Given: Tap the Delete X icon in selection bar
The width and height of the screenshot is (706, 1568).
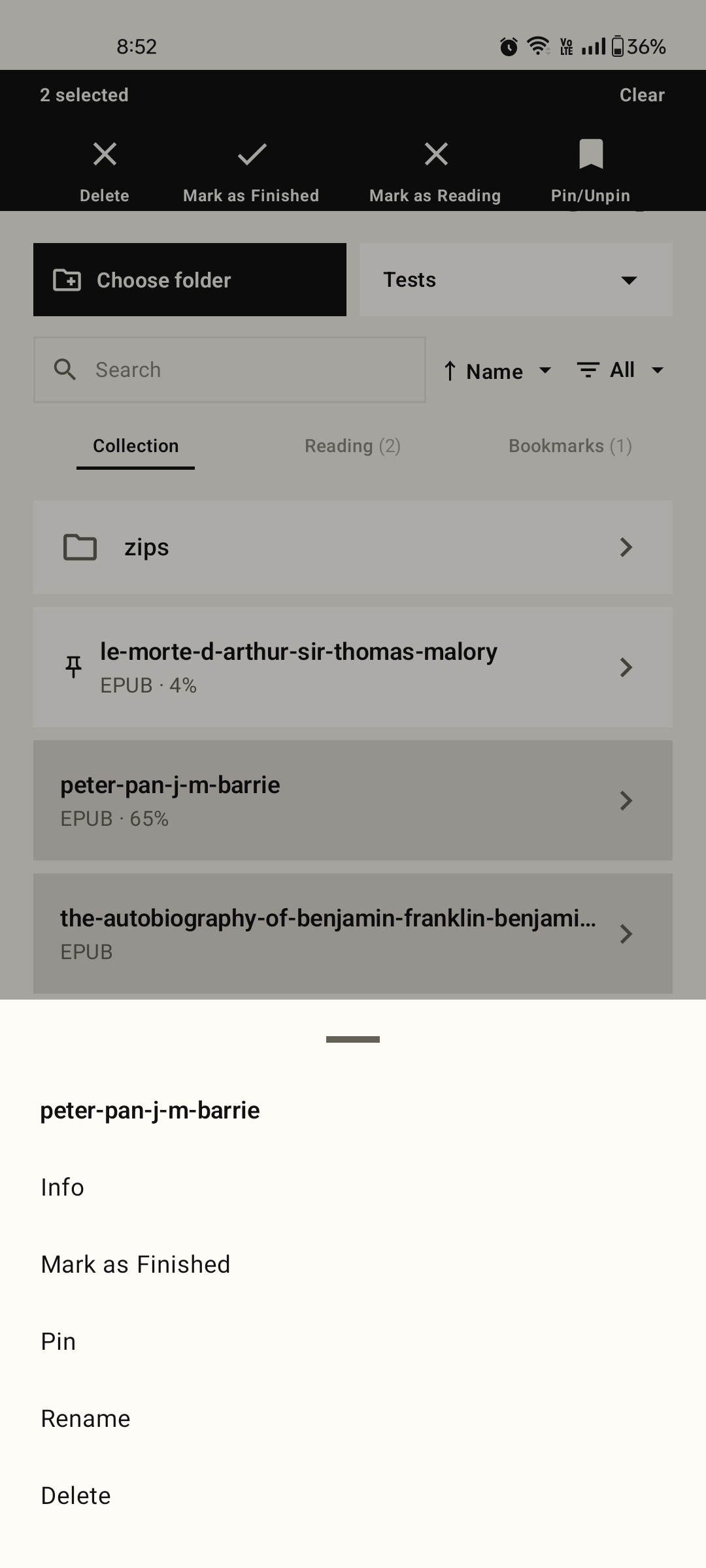Looking at the screenshot, I should [105, 154].
